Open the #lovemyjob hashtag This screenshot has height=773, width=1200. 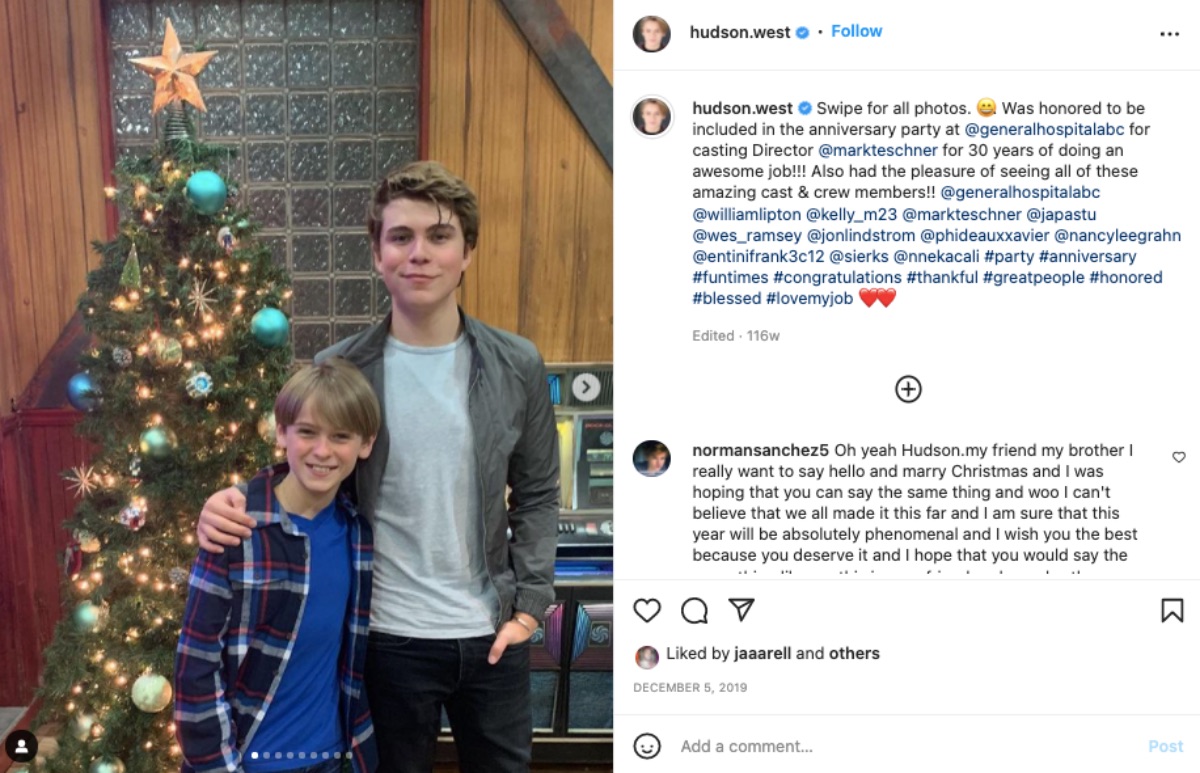click(809, 298)
